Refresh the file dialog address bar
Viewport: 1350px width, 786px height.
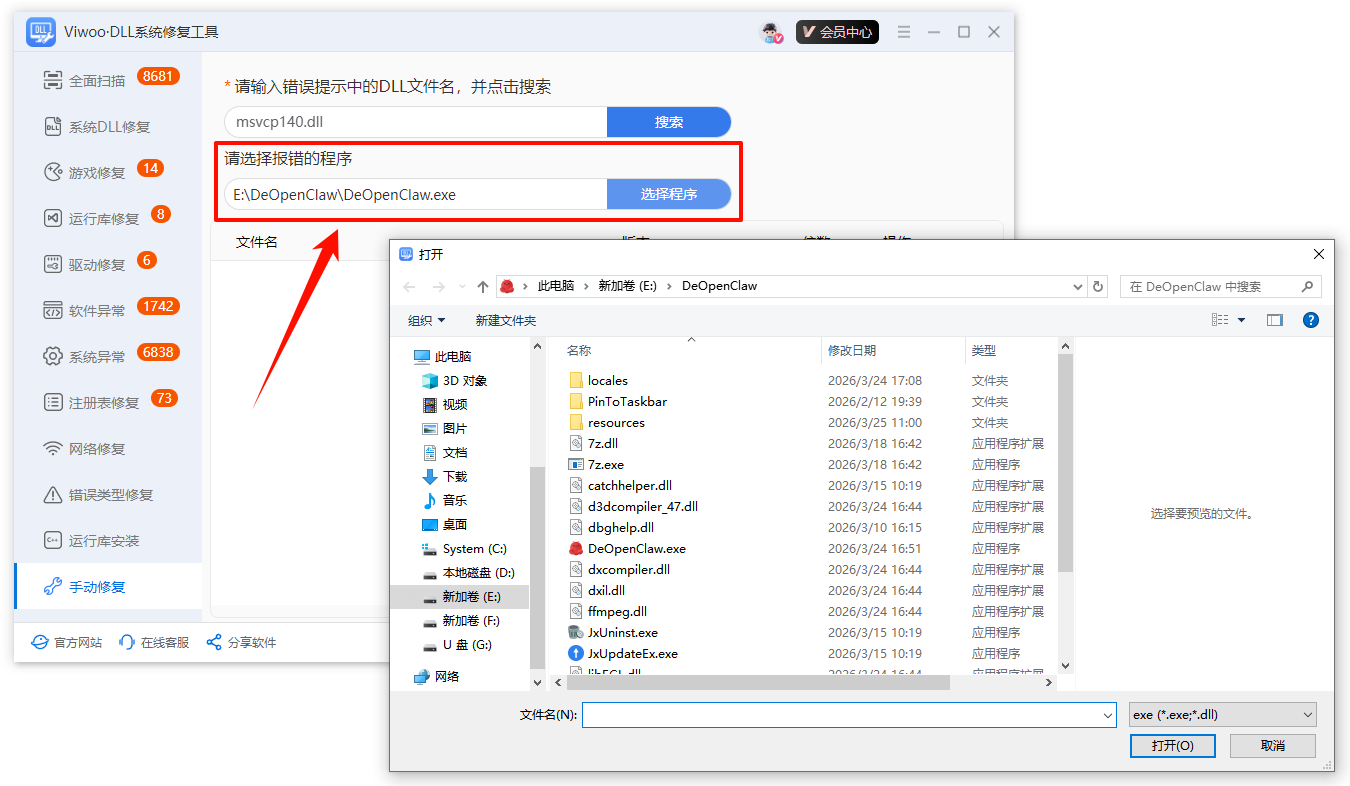pyautogui.click(x=1099, y=287)
